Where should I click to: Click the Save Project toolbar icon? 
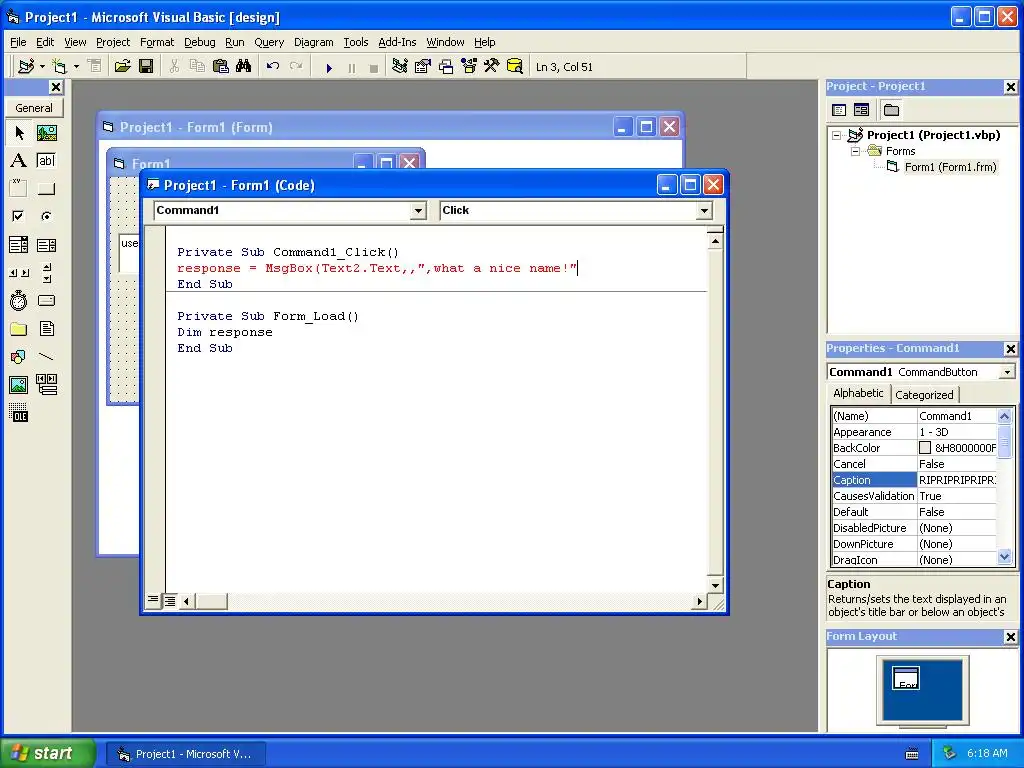coord(146,67)
